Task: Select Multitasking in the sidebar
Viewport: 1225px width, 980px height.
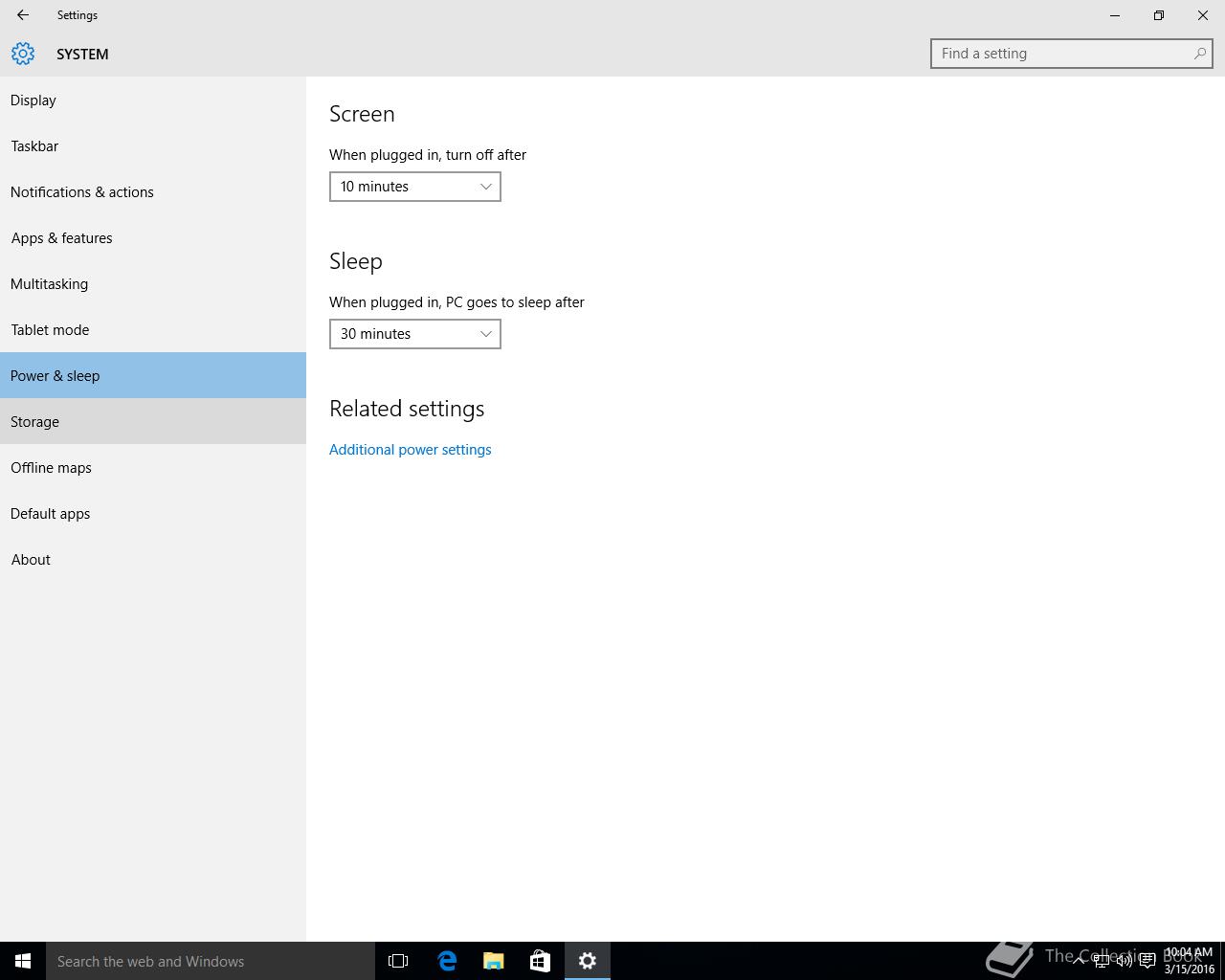Action: point(153,283)
